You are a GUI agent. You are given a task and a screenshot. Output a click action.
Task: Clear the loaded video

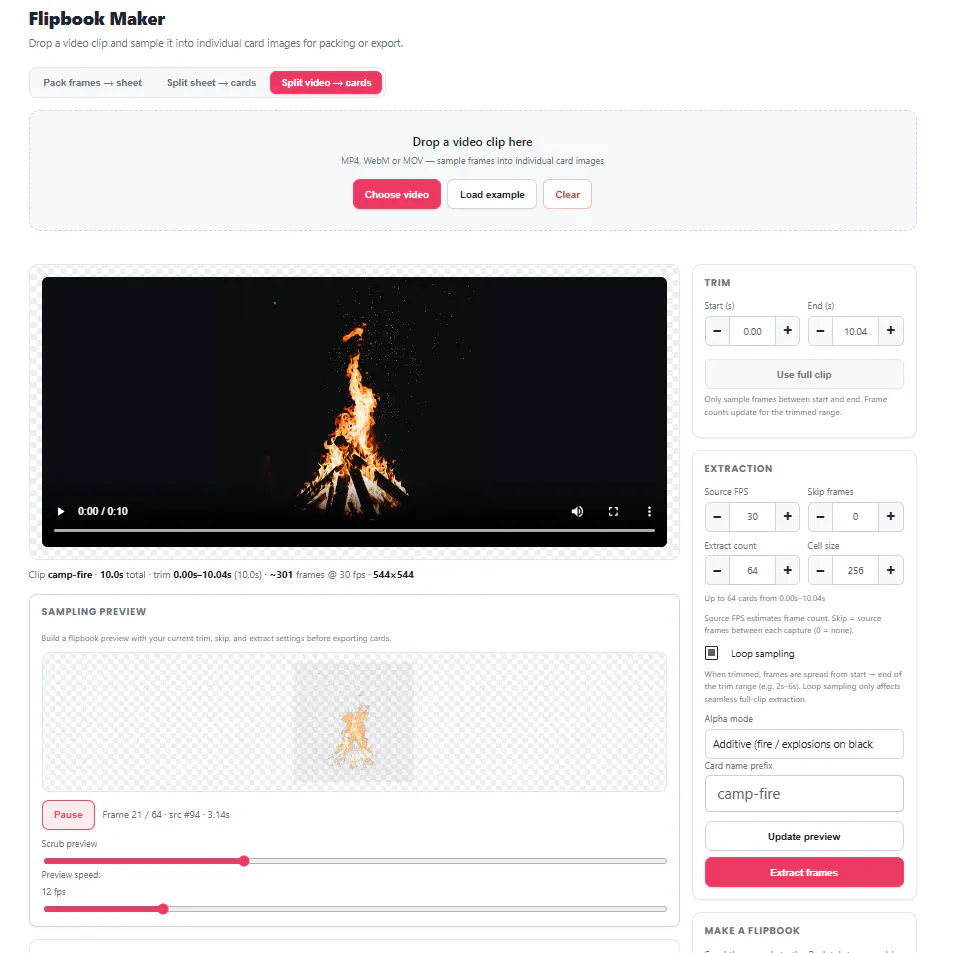tap(567, 194)
